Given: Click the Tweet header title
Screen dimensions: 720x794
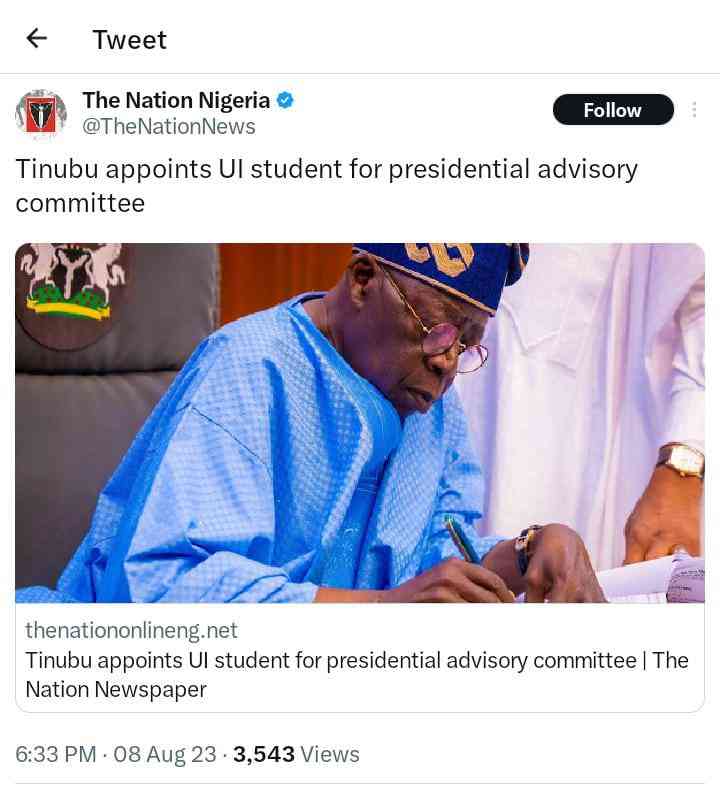Looking at the screenshot, I should 129,39.
